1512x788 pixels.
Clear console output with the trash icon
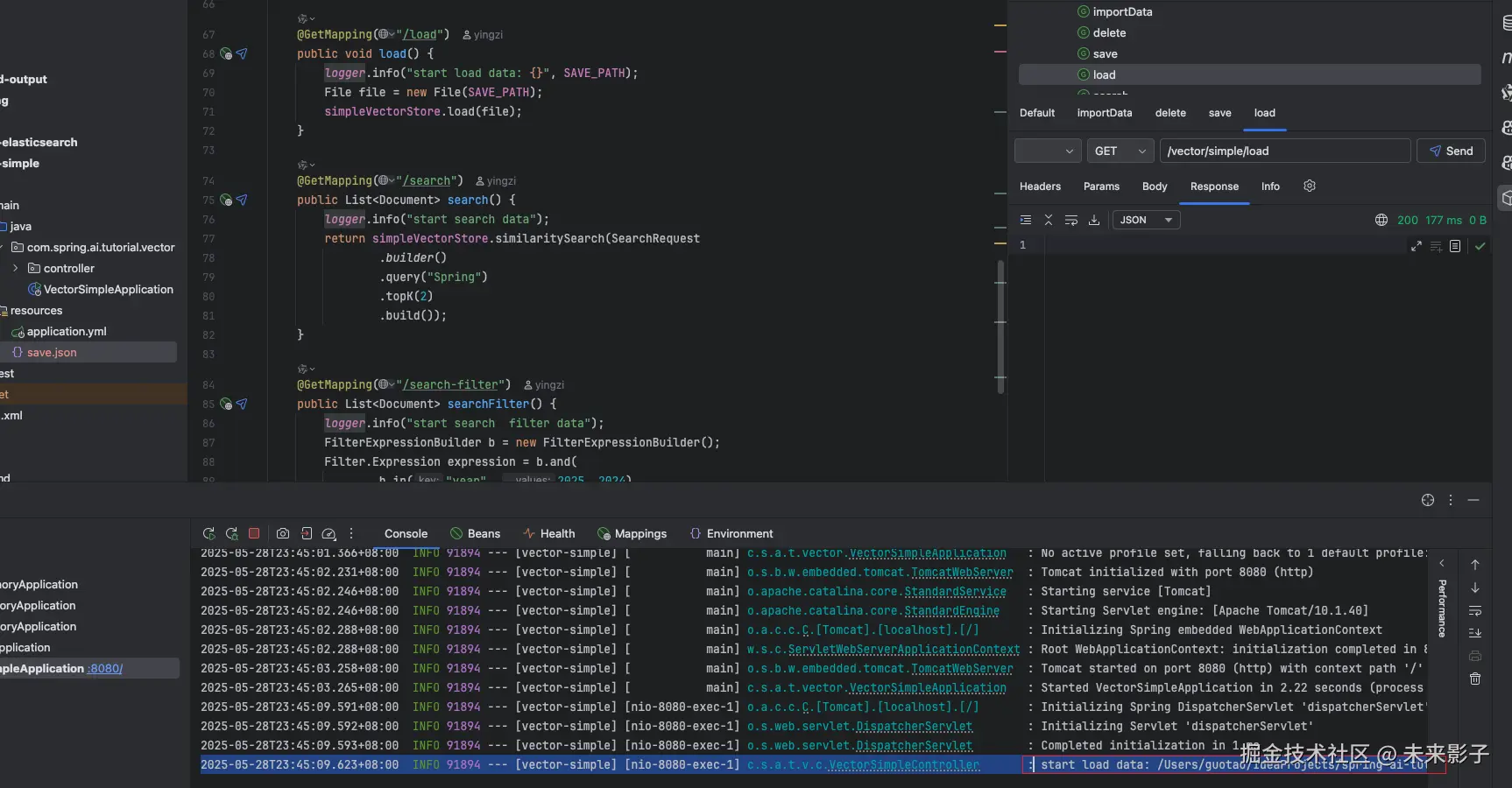pyautogui.click(x=1475, y=679)
